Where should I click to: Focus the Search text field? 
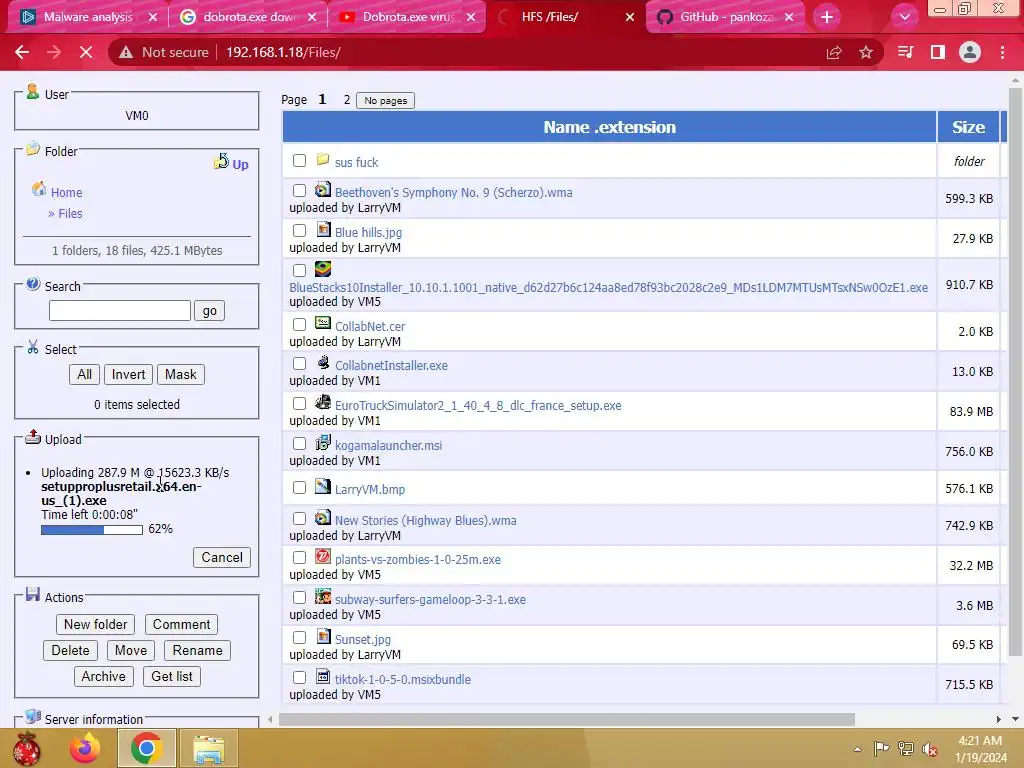coord(120,311)
